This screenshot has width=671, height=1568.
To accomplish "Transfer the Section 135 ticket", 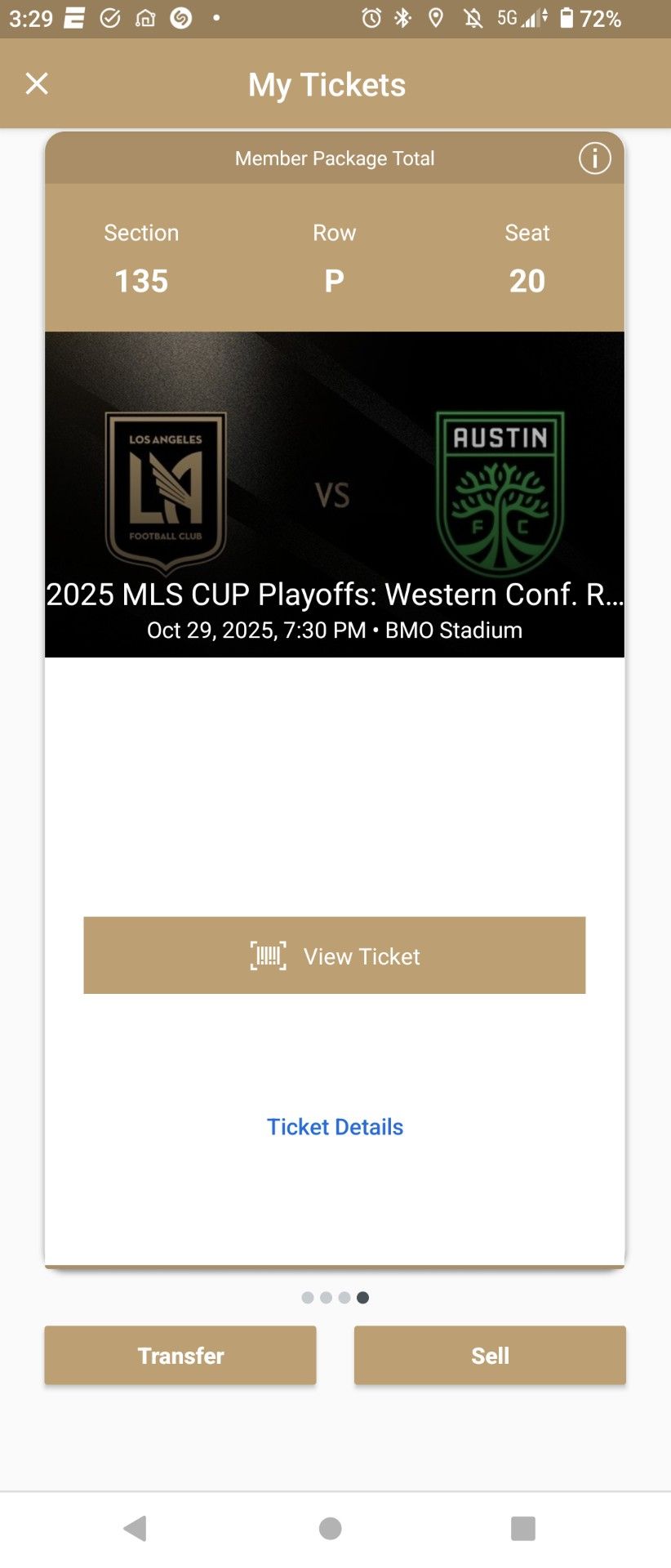I will [x=180, y=1355].
